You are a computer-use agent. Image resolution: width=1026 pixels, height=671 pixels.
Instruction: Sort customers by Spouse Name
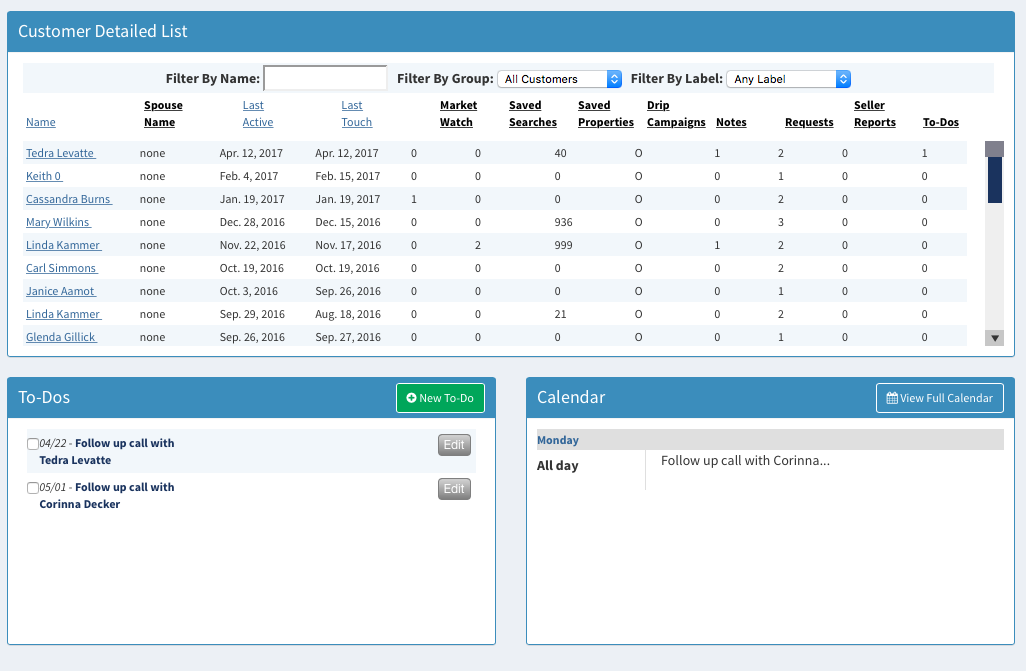click(162, 113)
